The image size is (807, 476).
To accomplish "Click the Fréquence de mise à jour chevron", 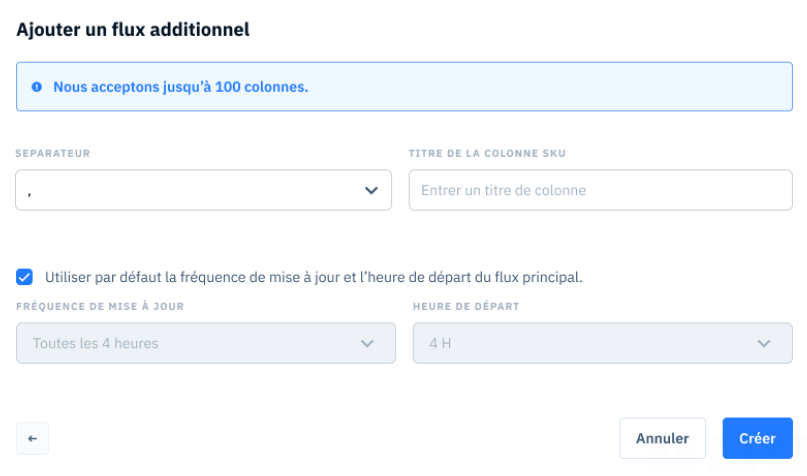I will tap(367, 343).
